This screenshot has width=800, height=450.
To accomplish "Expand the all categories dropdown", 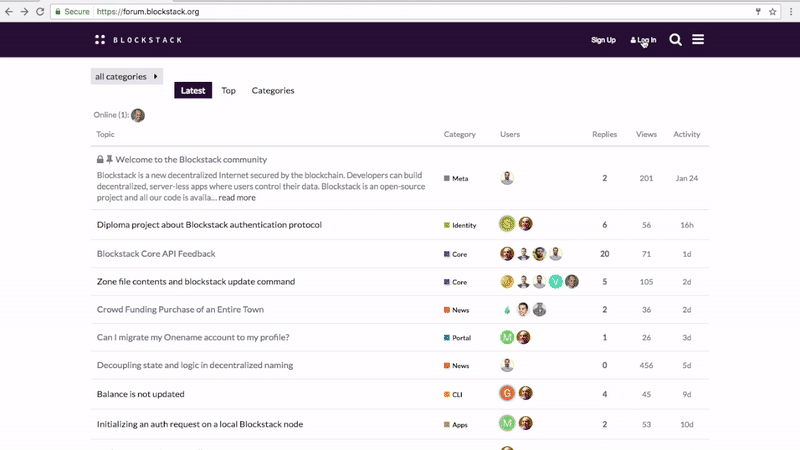I will (x=127, y=77).
